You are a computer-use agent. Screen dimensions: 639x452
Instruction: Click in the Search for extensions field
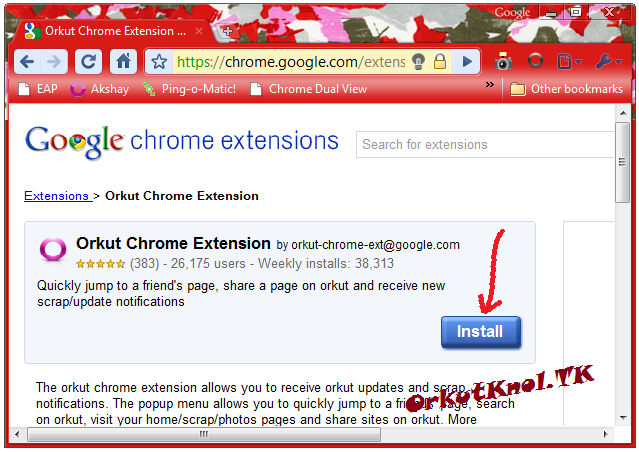coord(485,145)
